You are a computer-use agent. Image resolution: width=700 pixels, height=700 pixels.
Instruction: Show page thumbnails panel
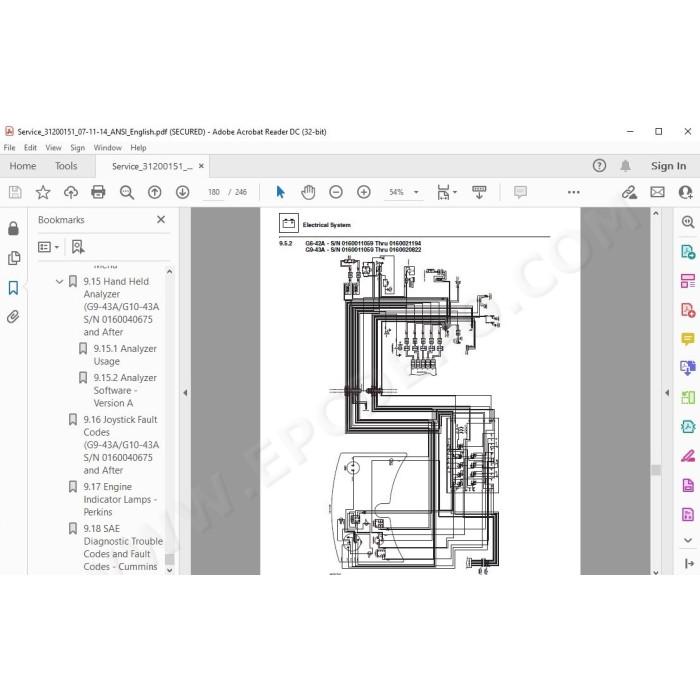pos(14,258)
